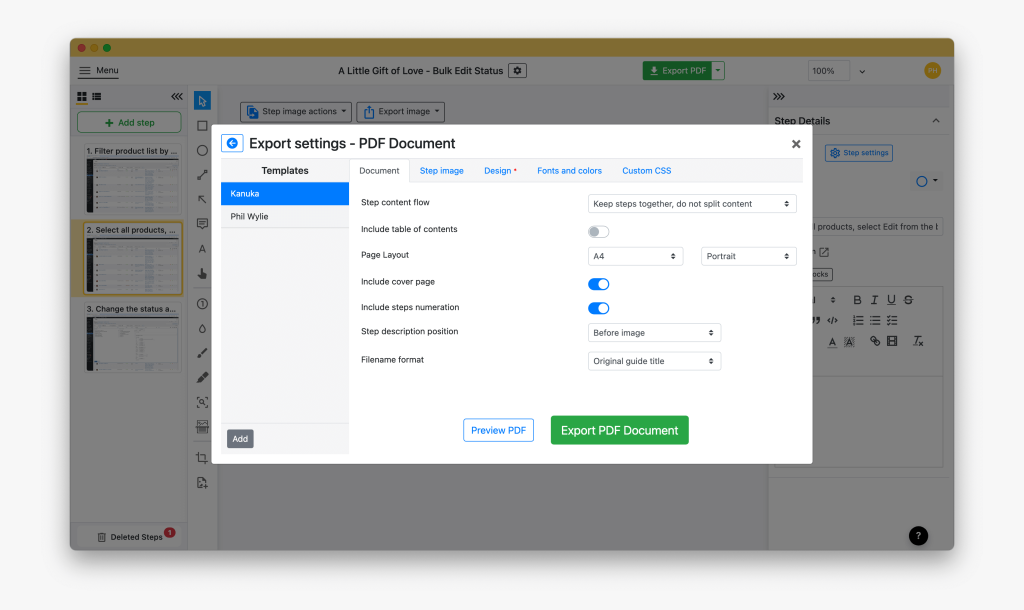Select the rectangle shape tool

click(202, 125)
